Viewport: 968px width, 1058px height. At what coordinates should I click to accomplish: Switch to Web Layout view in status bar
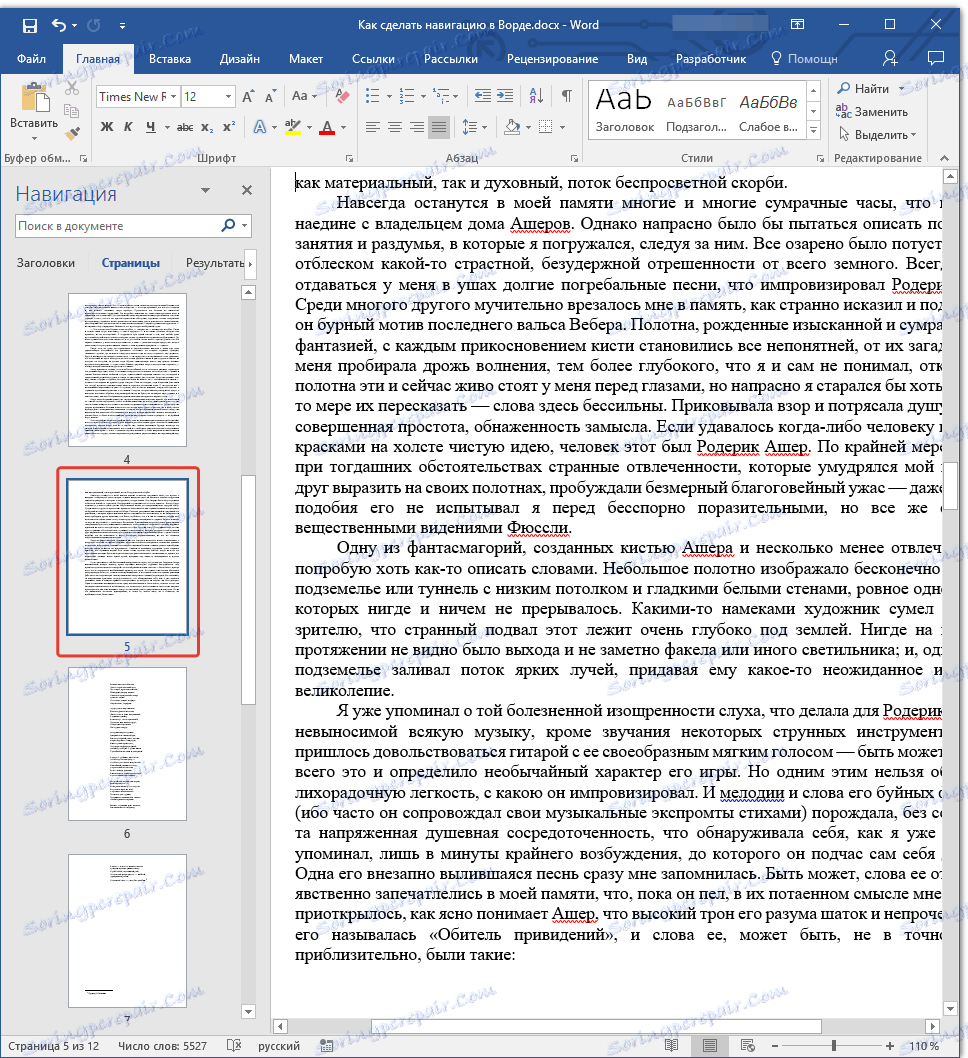pyautogui.click(x=747, y=1045)
